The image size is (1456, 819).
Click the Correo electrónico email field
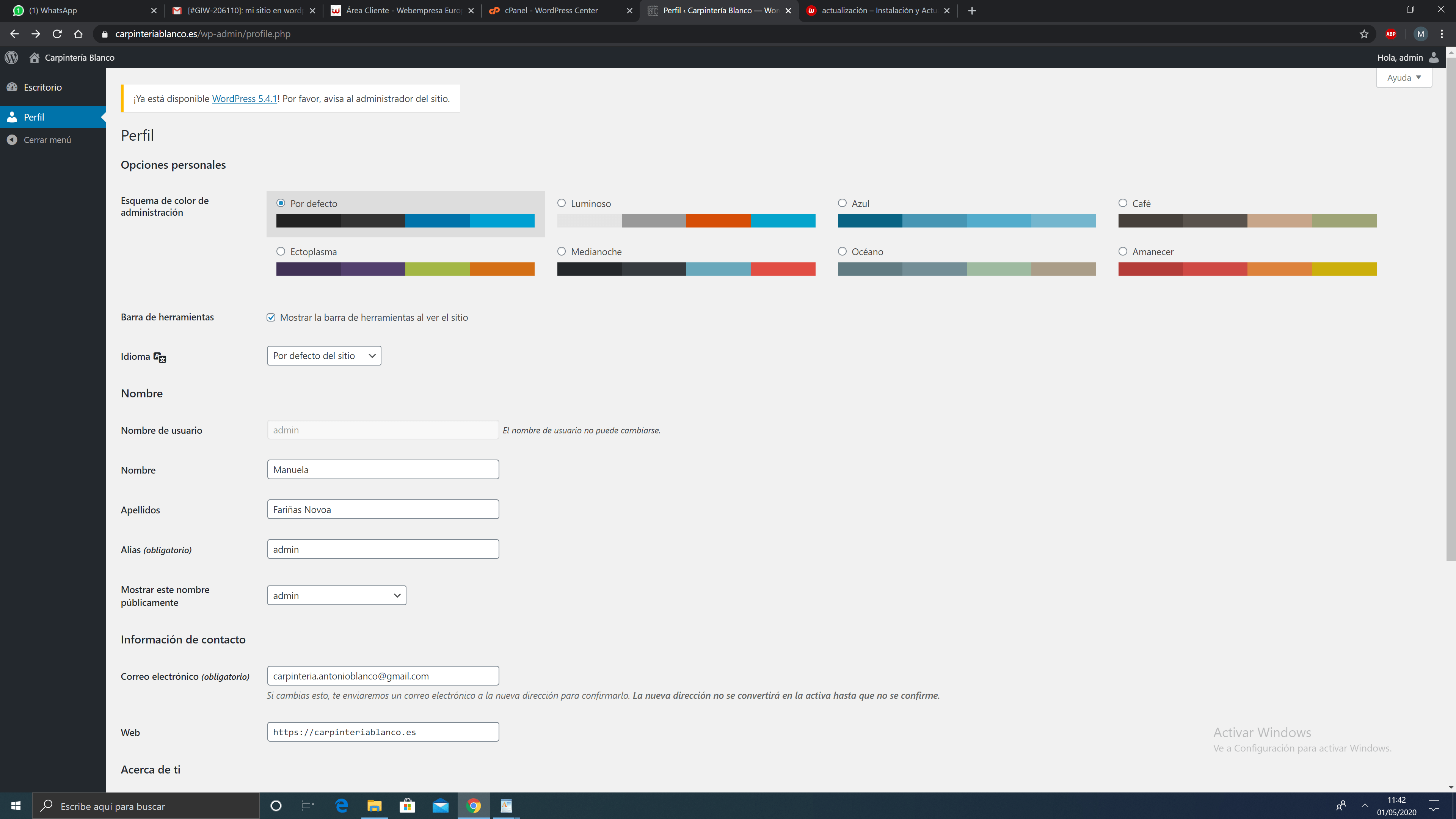coord(383,676)
